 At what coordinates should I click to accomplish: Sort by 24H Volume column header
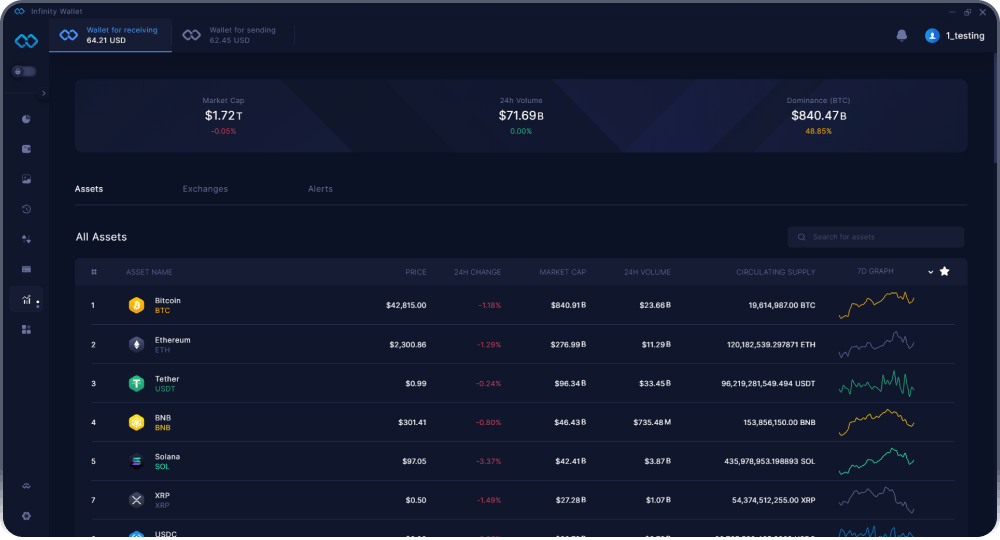coord(647,272)
